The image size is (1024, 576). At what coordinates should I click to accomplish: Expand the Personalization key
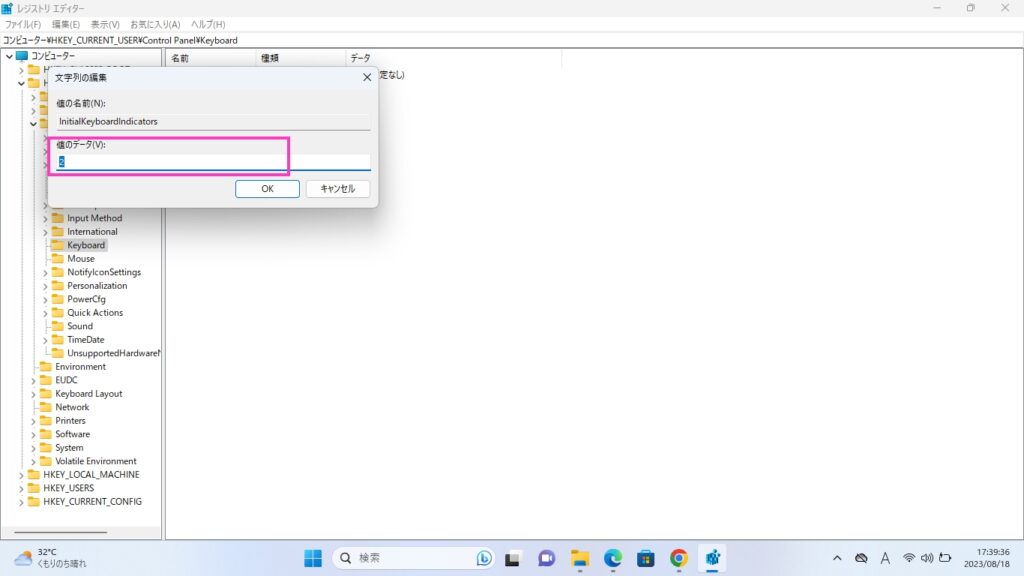(x=45, y=286)
